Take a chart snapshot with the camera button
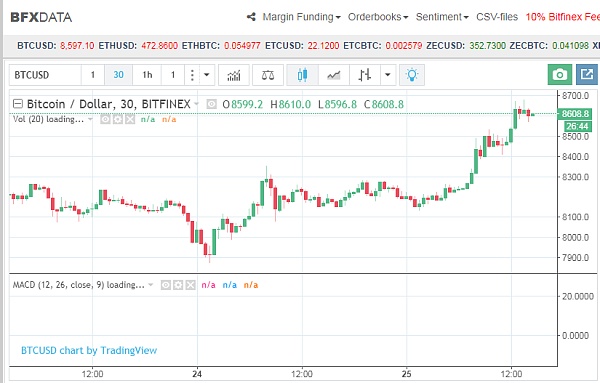600x383 pixels. (x=560, y=75)
